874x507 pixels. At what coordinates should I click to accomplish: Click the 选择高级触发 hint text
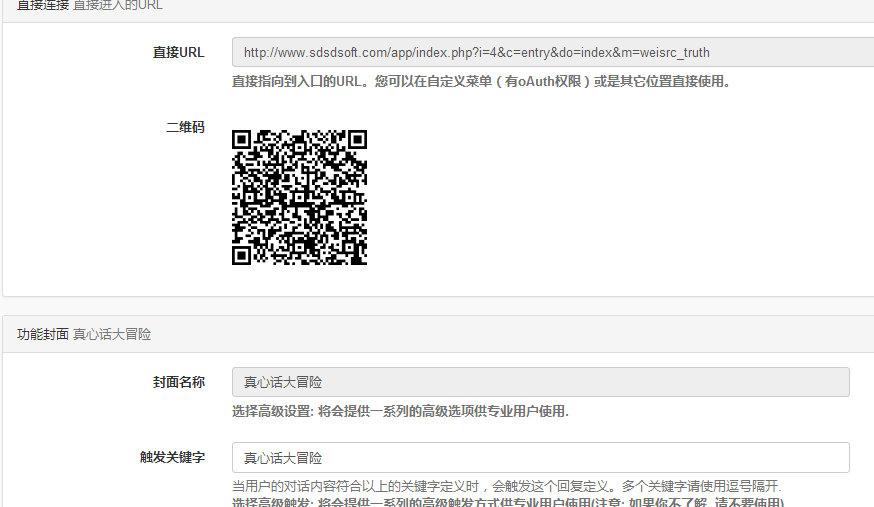coord(508,501)
